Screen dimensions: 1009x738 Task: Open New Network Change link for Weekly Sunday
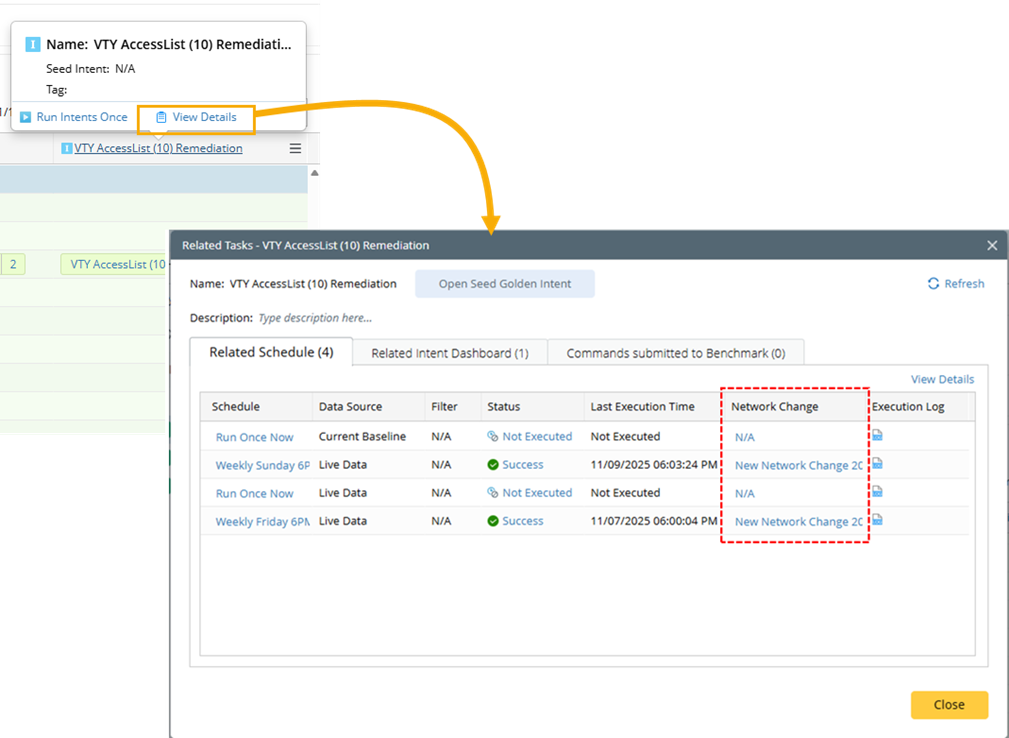(x=799, y=465)
